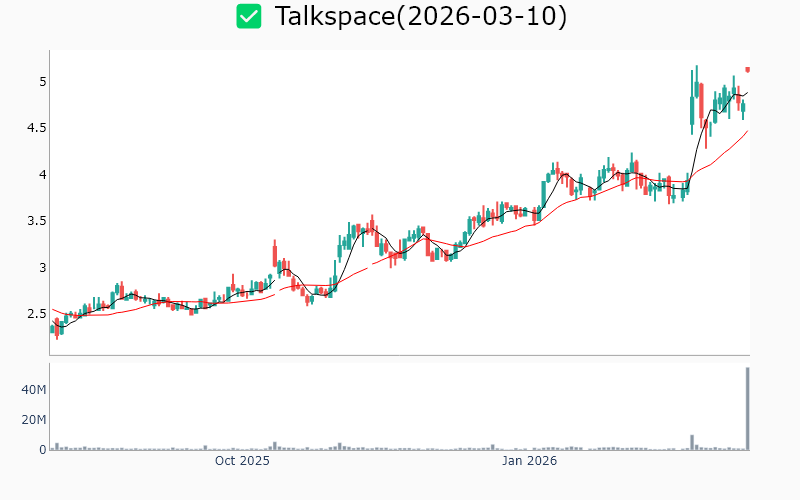The height and width of the screenshot is (500, 800).
Task: Click the 4 price axis label
Action: [43, 174]
